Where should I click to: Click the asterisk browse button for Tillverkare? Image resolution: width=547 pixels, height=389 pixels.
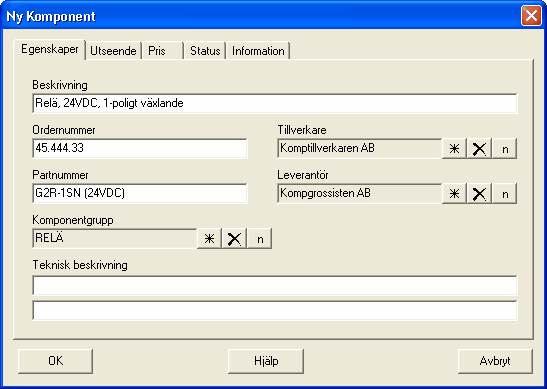454,149
